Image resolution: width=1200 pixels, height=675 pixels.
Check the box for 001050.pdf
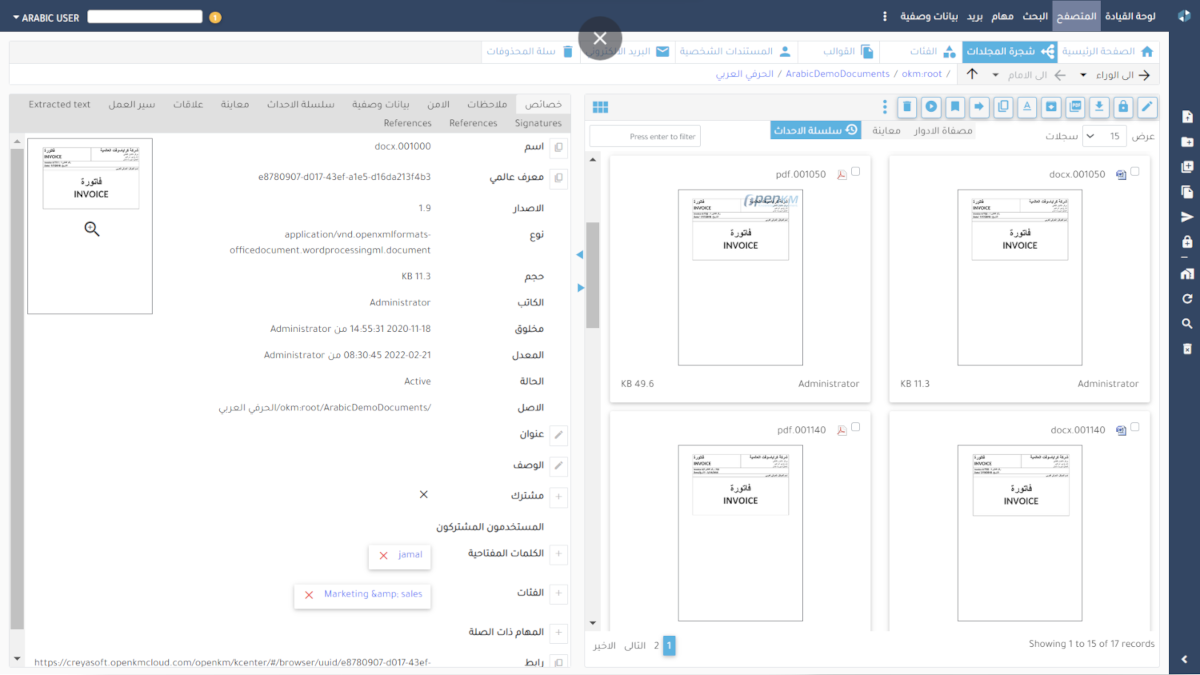855,172
